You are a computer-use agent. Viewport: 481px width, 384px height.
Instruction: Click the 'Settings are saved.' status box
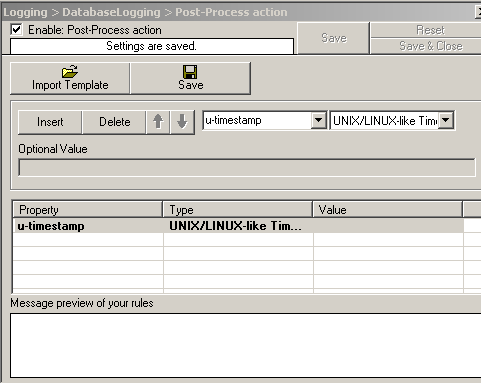[x=152, y=46]
